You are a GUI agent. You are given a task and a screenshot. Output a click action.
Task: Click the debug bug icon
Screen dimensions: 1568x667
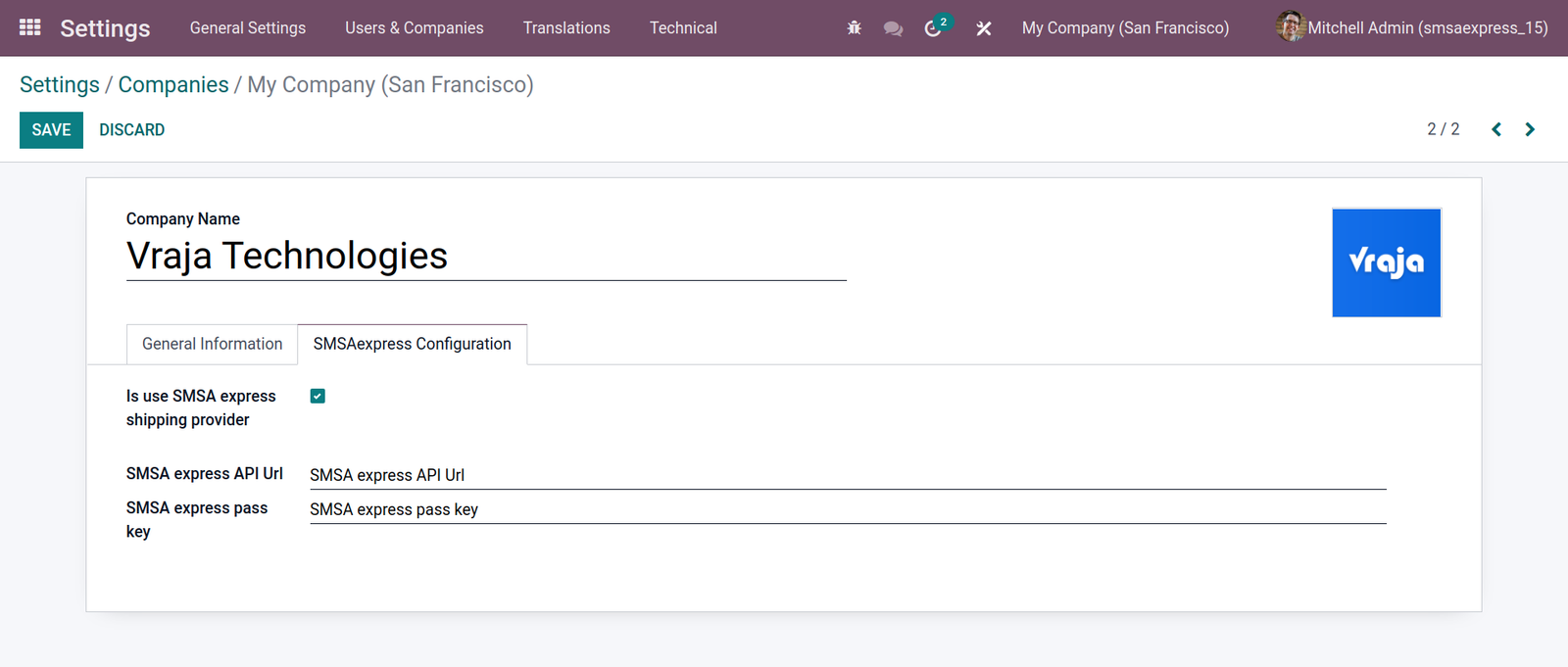854,28
